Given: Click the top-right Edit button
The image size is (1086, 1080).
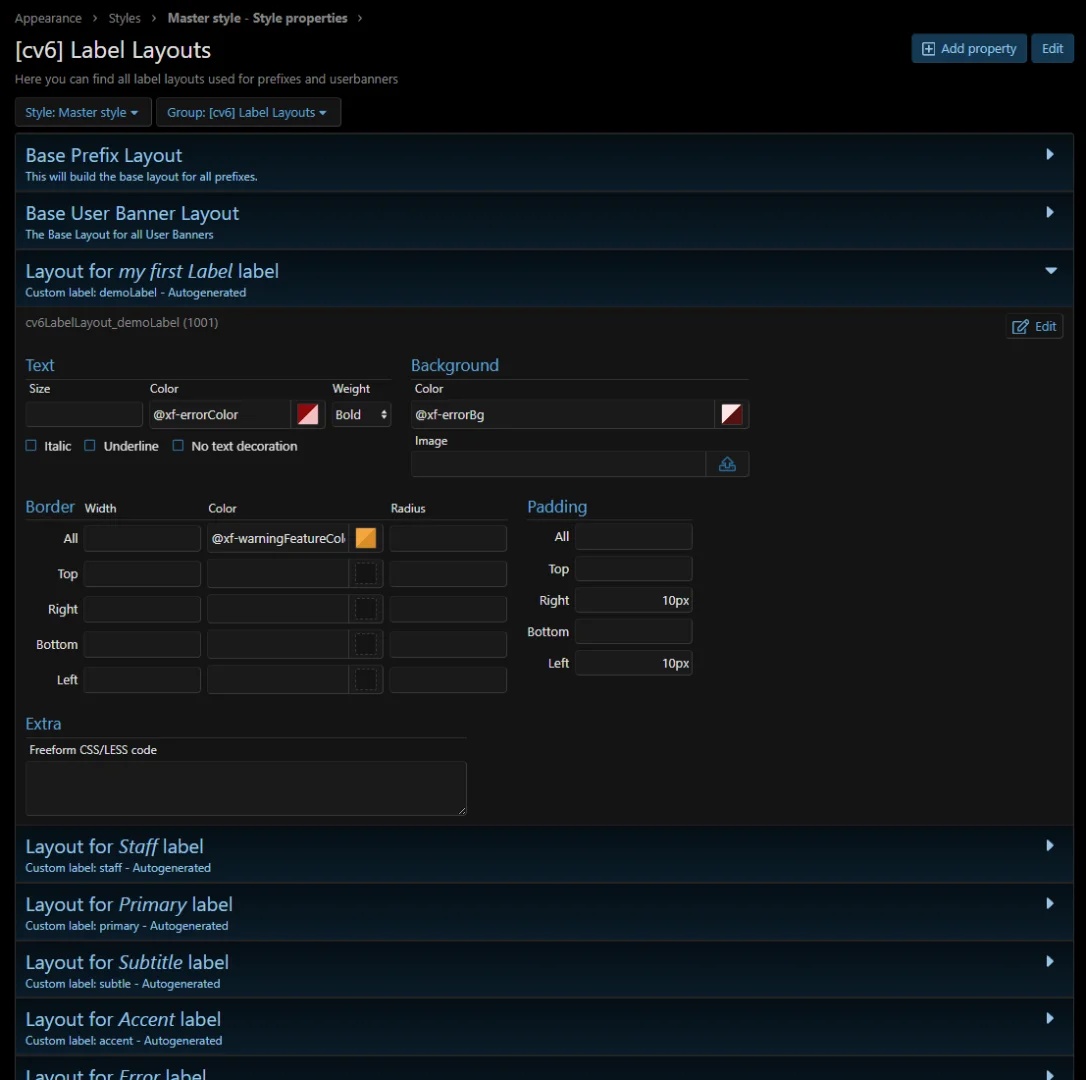Looking at the screenshot, I should click(x=1052, y=48).
